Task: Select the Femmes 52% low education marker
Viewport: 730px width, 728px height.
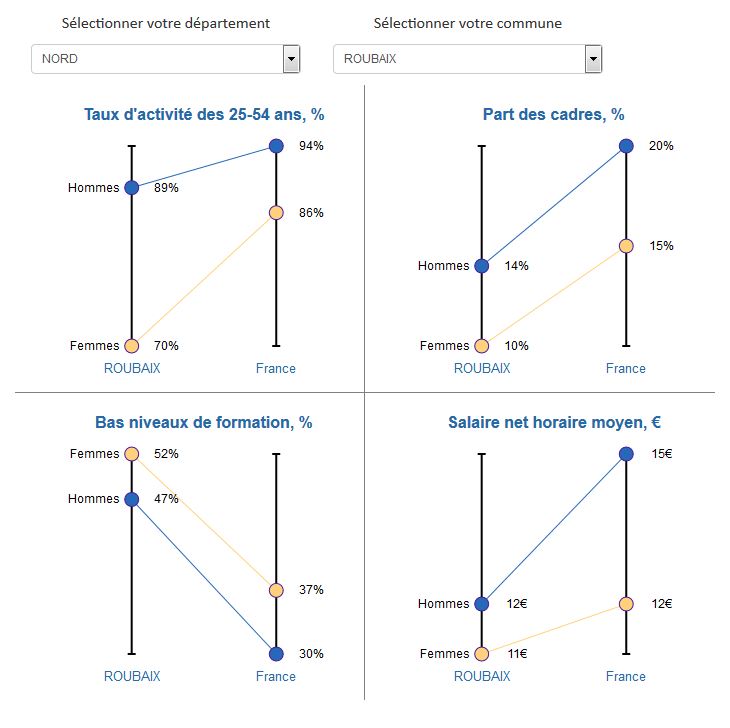Action: [x=131, y=454]
